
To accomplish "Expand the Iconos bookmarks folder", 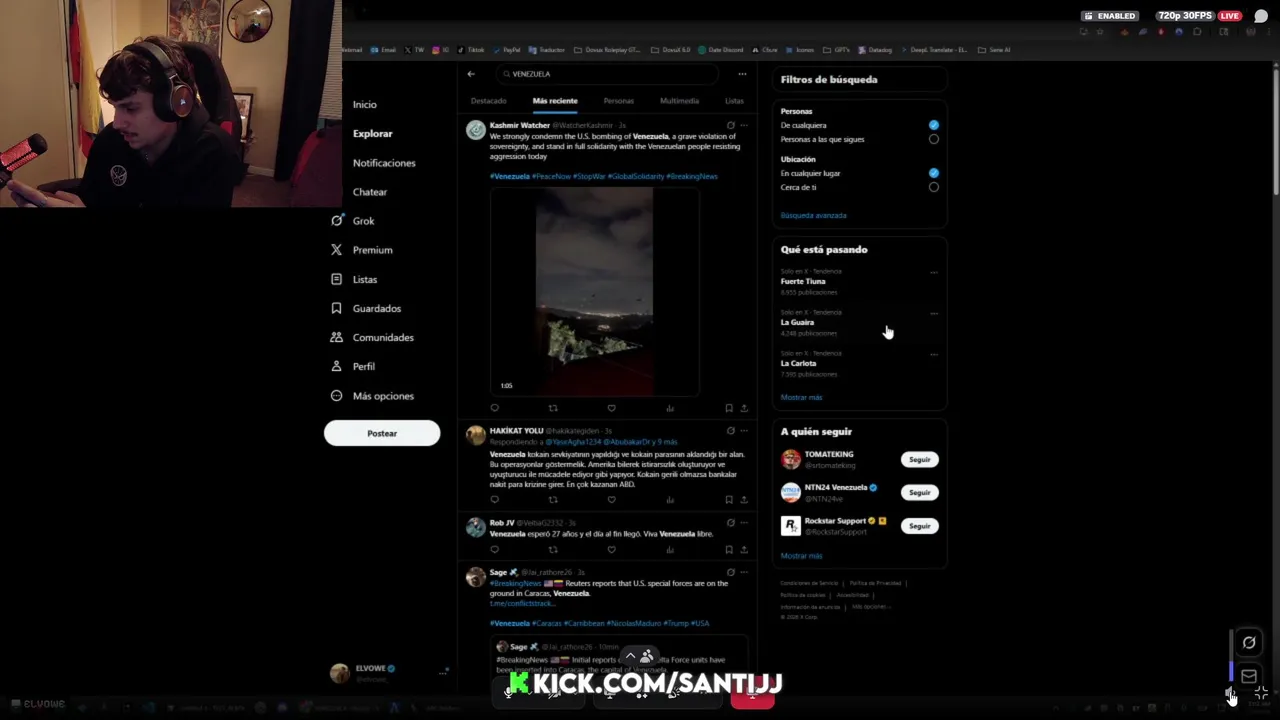I will tap(800, 50).
